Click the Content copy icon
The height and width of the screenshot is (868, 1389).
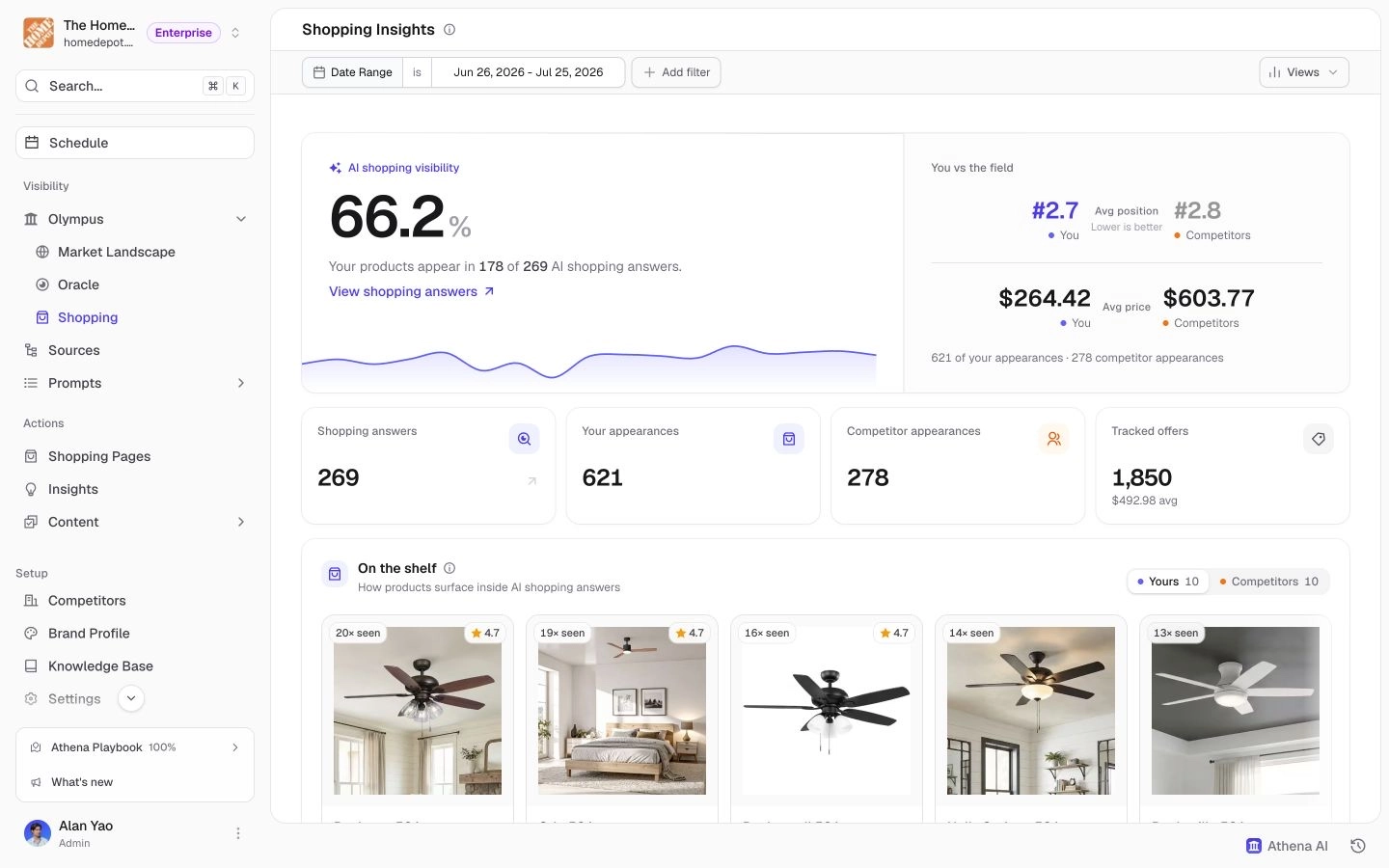31,522
